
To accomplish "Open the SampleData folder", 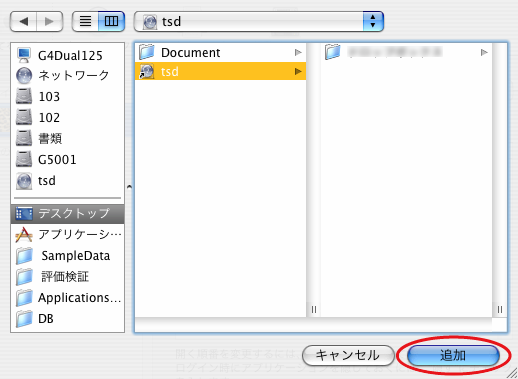I will pos(68,256).
